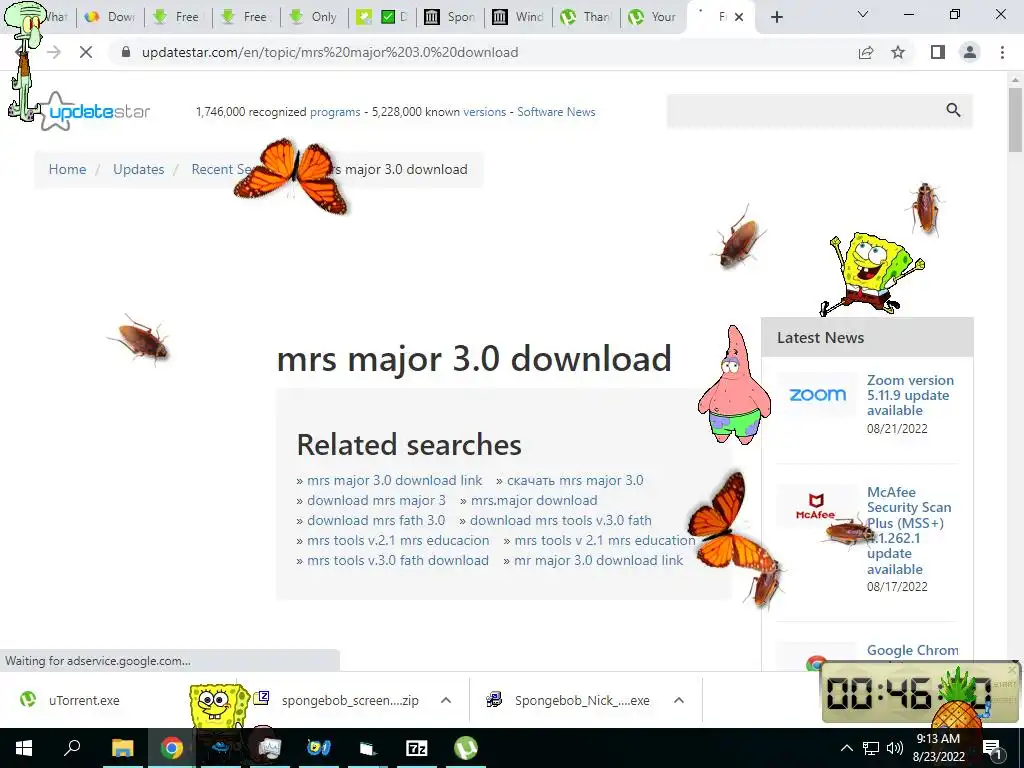Open File Explorer from the taskbar

pyautogui.click(x=122, y=748)
